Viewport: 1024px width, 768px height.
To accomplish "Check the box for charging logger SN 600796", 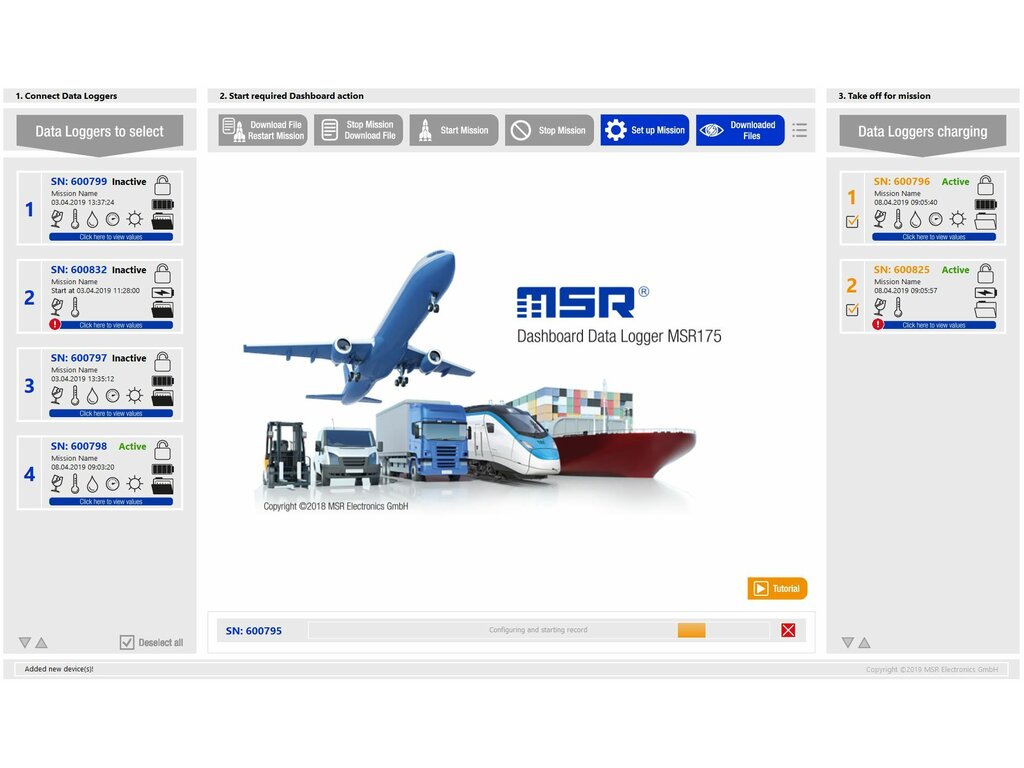I will point(852,222).
